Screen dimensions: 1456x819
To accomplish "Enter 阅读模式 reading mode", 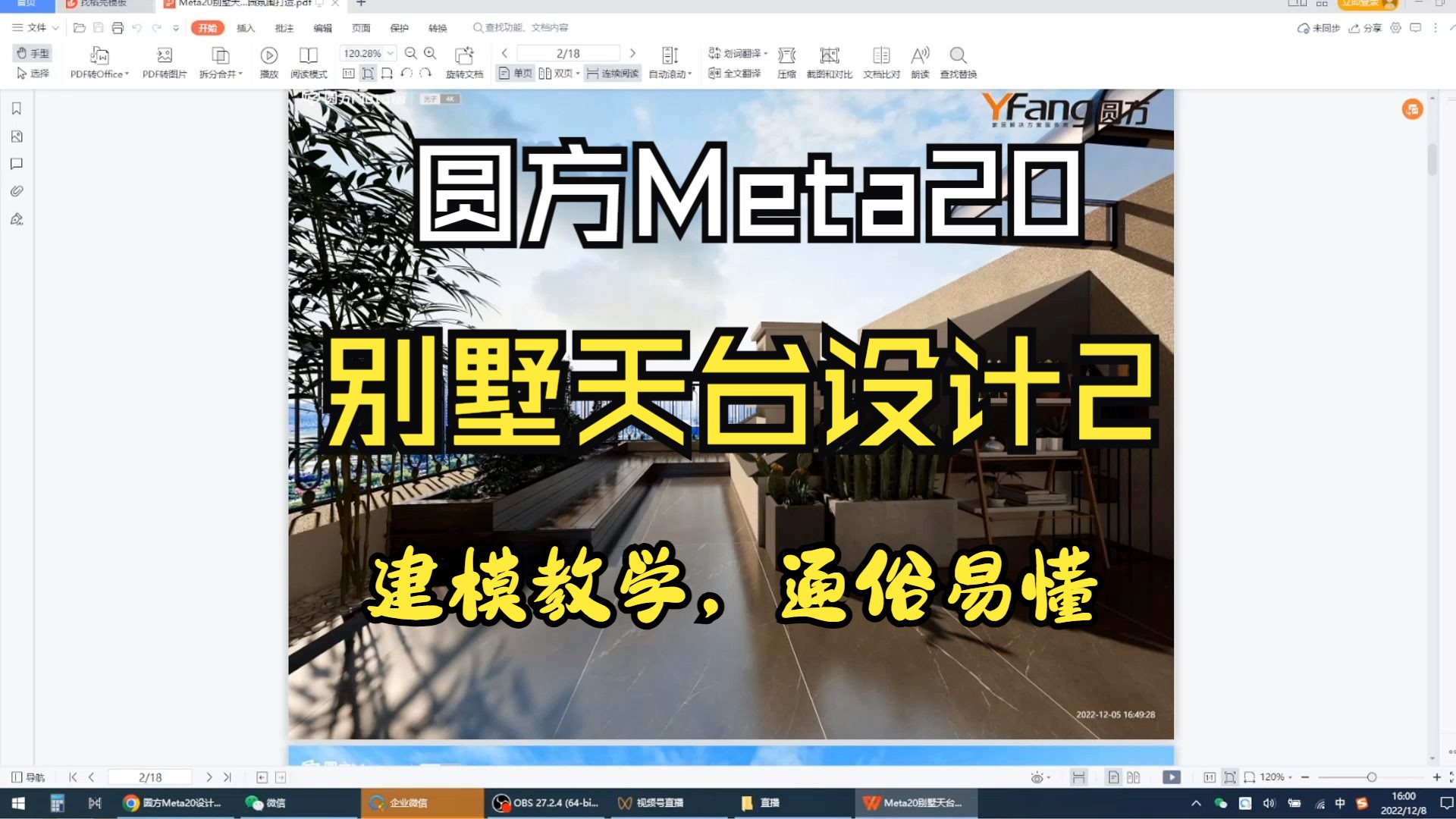I will coord(309,62).
